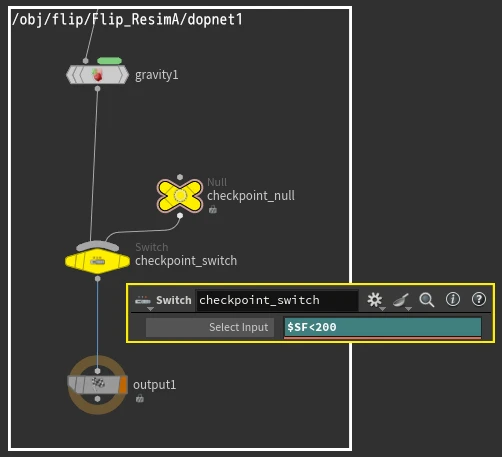Click the checkpoint_switch node label text

(186, 261)
